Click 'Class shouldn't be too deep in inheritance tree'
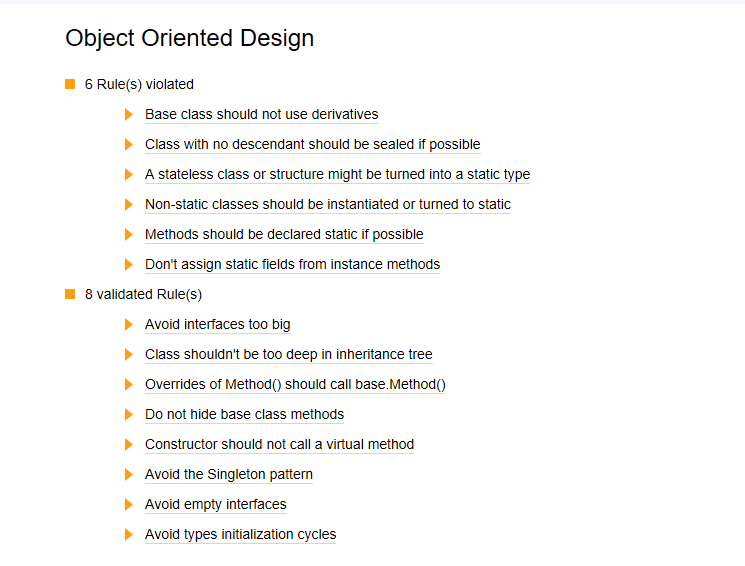 (288, 354)
